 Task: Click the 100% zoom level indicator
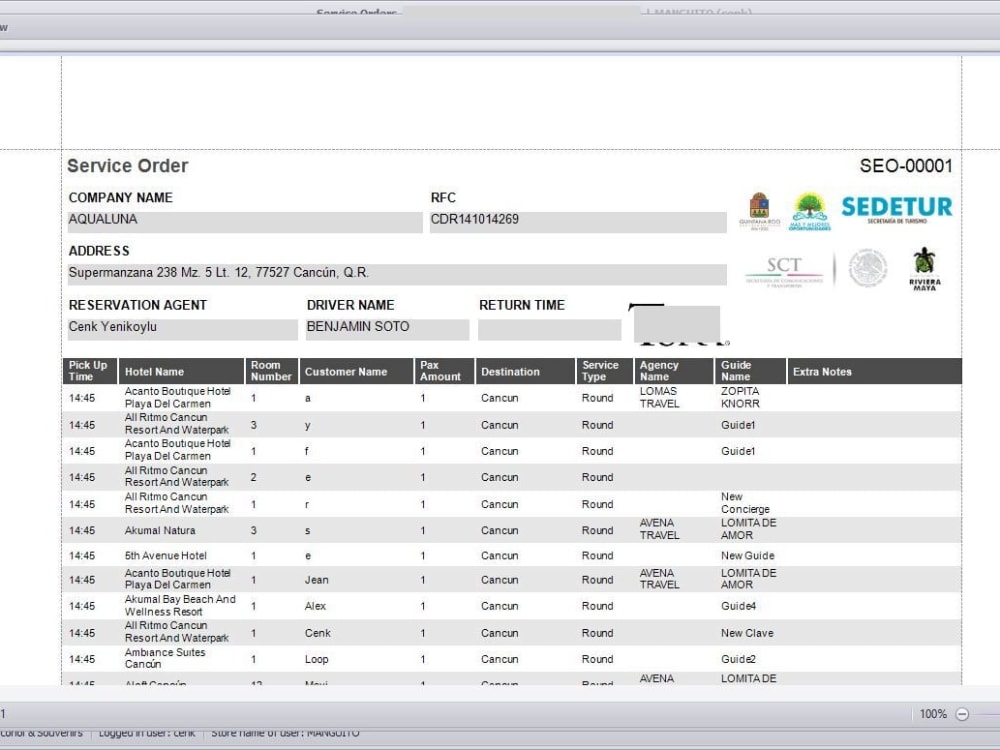tap(933, 714)
